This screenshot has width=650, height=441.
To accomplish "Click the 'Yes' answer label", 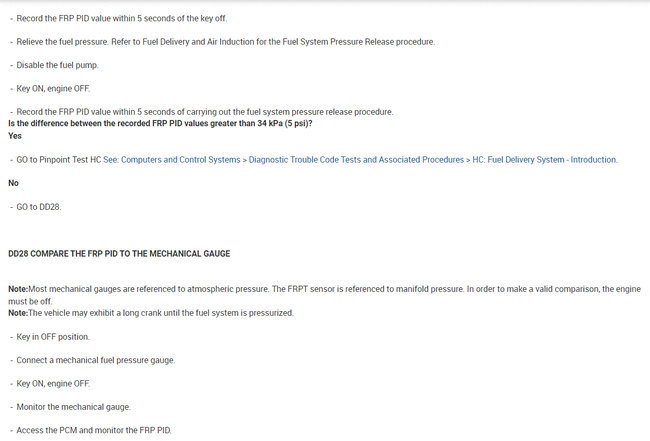I will [x=15, y=135].
